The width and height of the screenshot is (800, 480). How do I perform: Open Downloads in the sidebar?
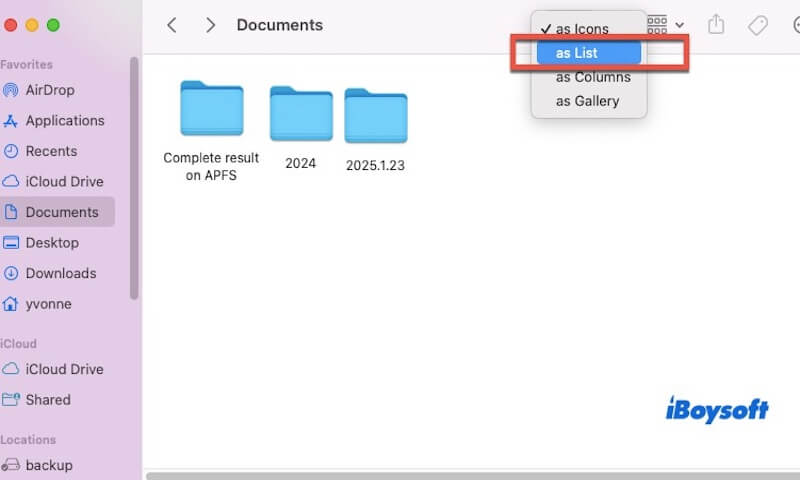[60, 273]
